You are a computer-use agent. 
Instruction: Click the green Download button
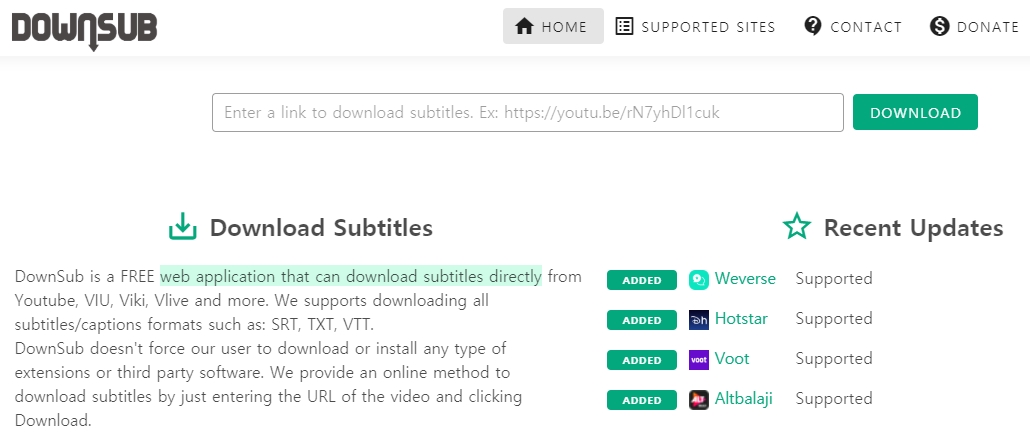915,112
